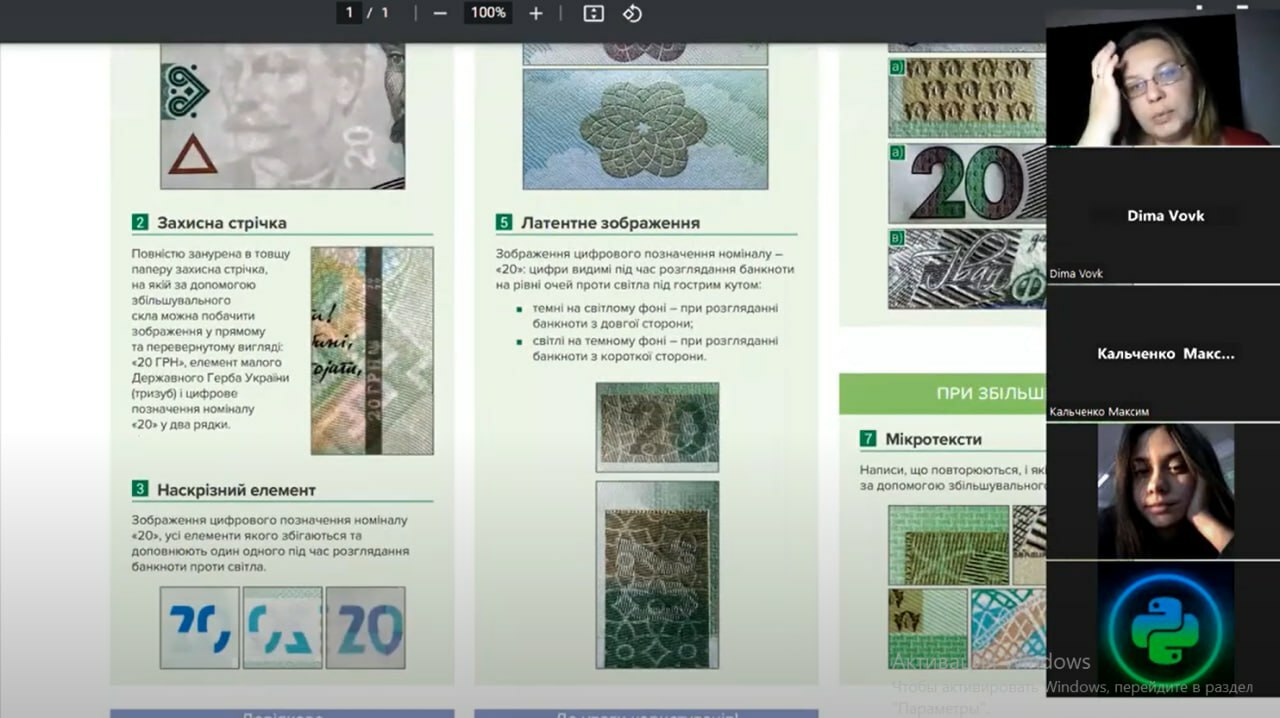Viewport: 1280px width, 718px height.
Task: Click the green 'ПРИ ЗБІЛЬШ' banner
Action: tap(942, 393)
